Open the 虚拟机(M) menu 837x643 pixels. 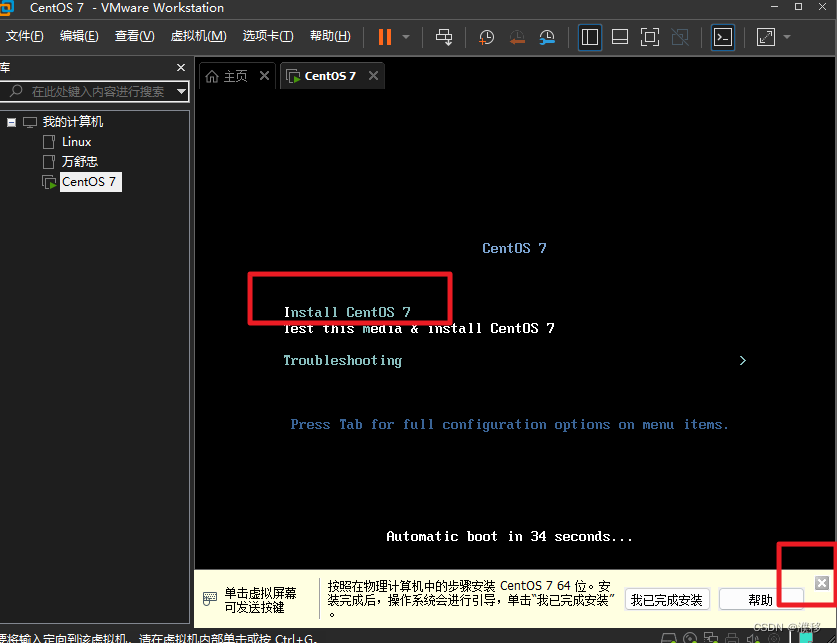(x=199, y=36)
